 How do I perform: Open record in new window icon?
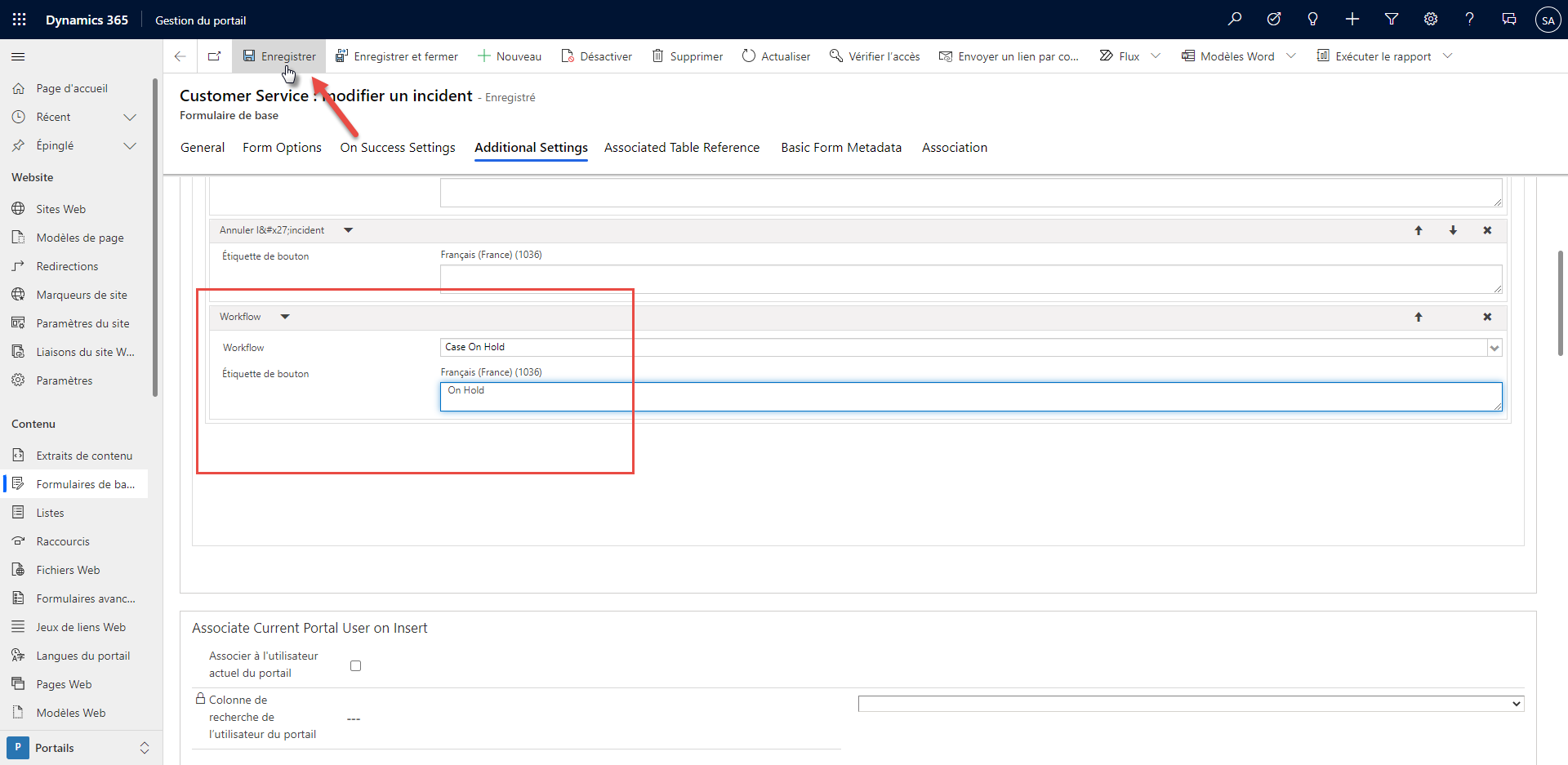[x=214, y=56]
